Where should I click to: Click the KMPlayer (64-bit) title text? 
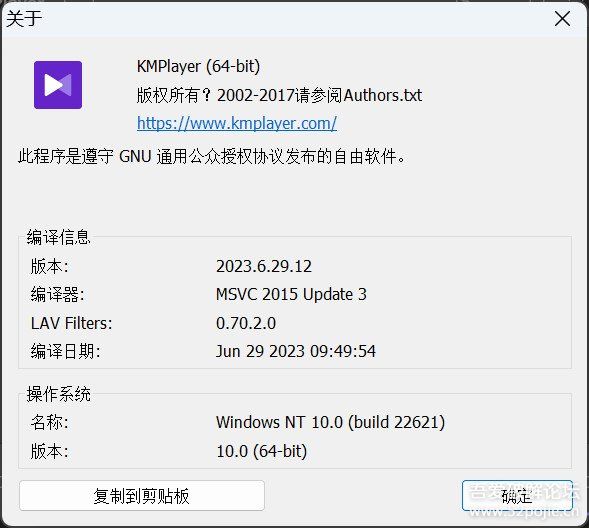(x=198, y=66)
